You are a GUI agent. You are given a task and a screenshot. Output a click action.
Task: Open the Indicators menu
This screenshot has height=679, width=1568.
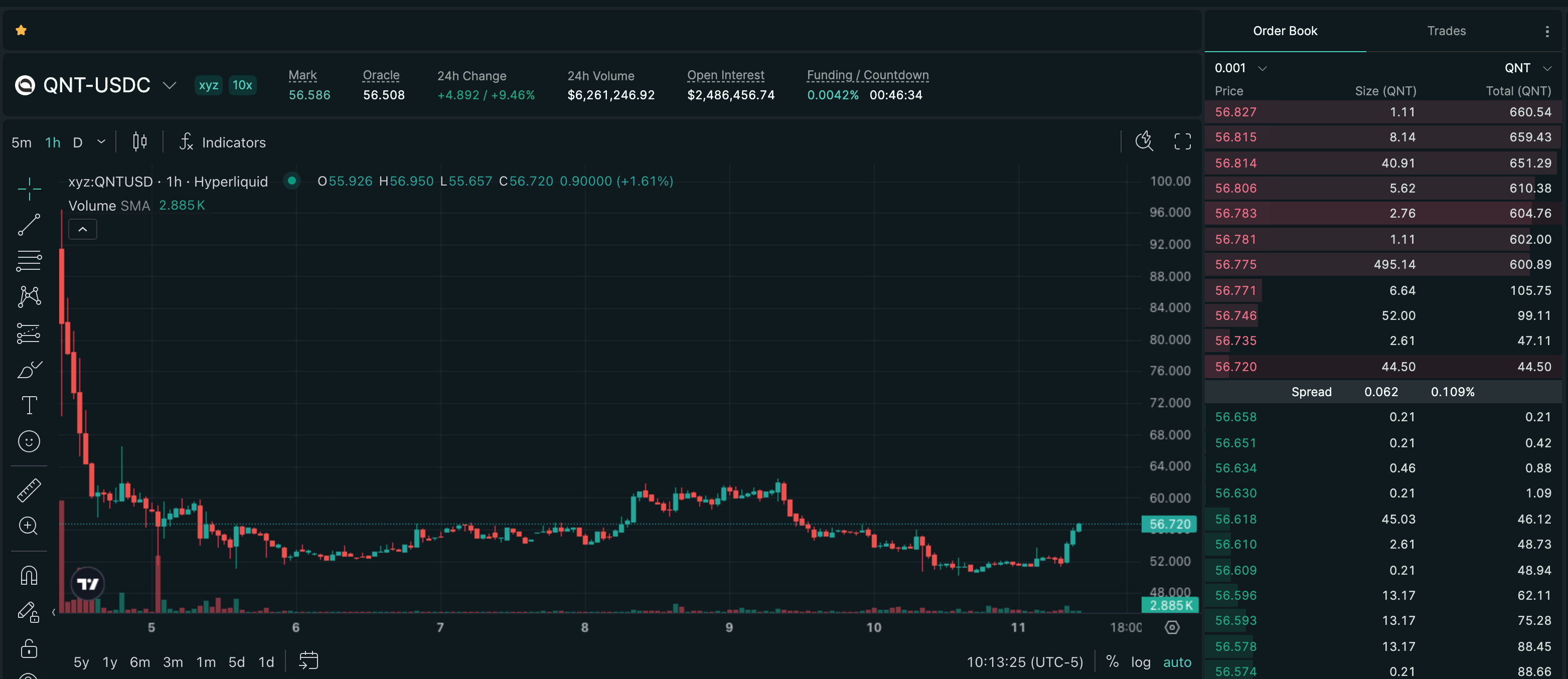(x=223, y=142)
